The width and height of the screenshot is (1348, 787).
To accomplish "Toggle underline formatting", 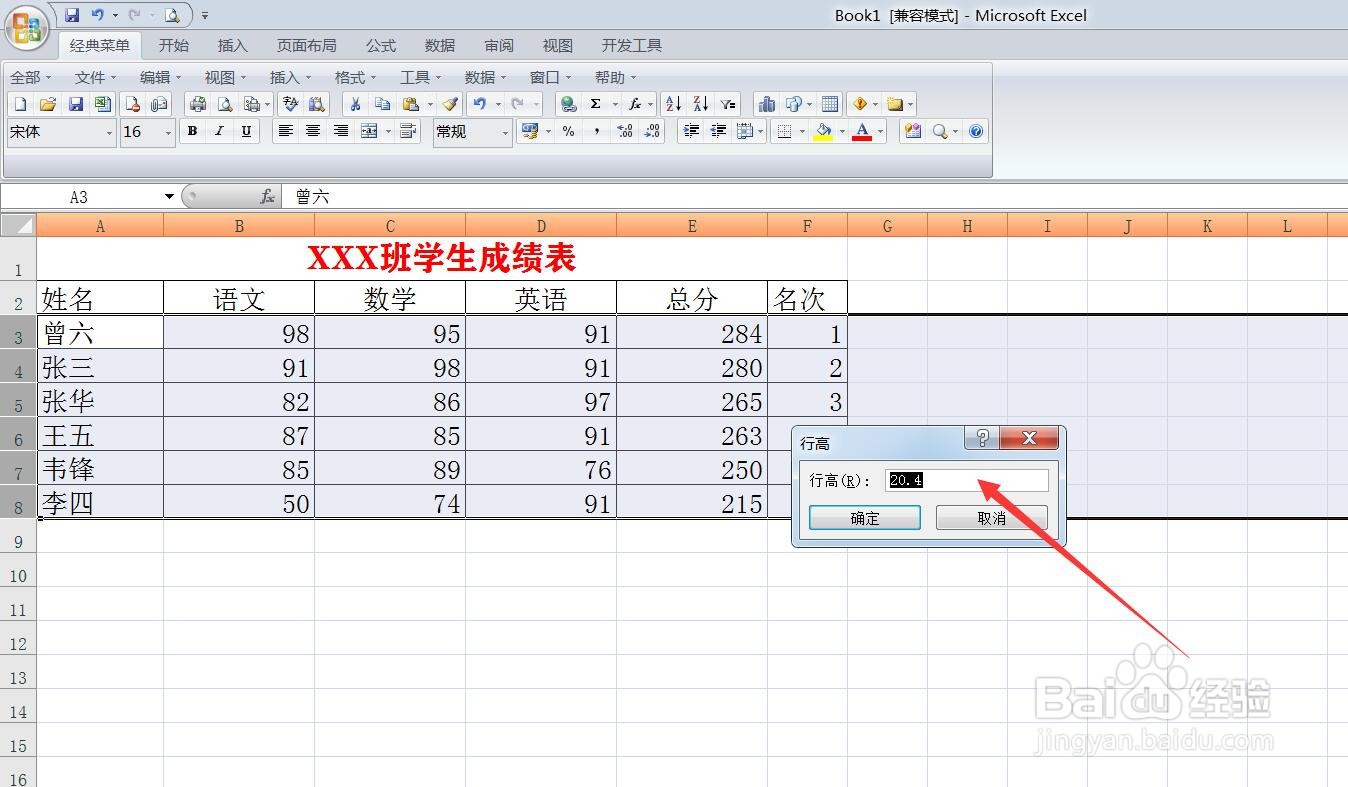I will click(246, 131).
